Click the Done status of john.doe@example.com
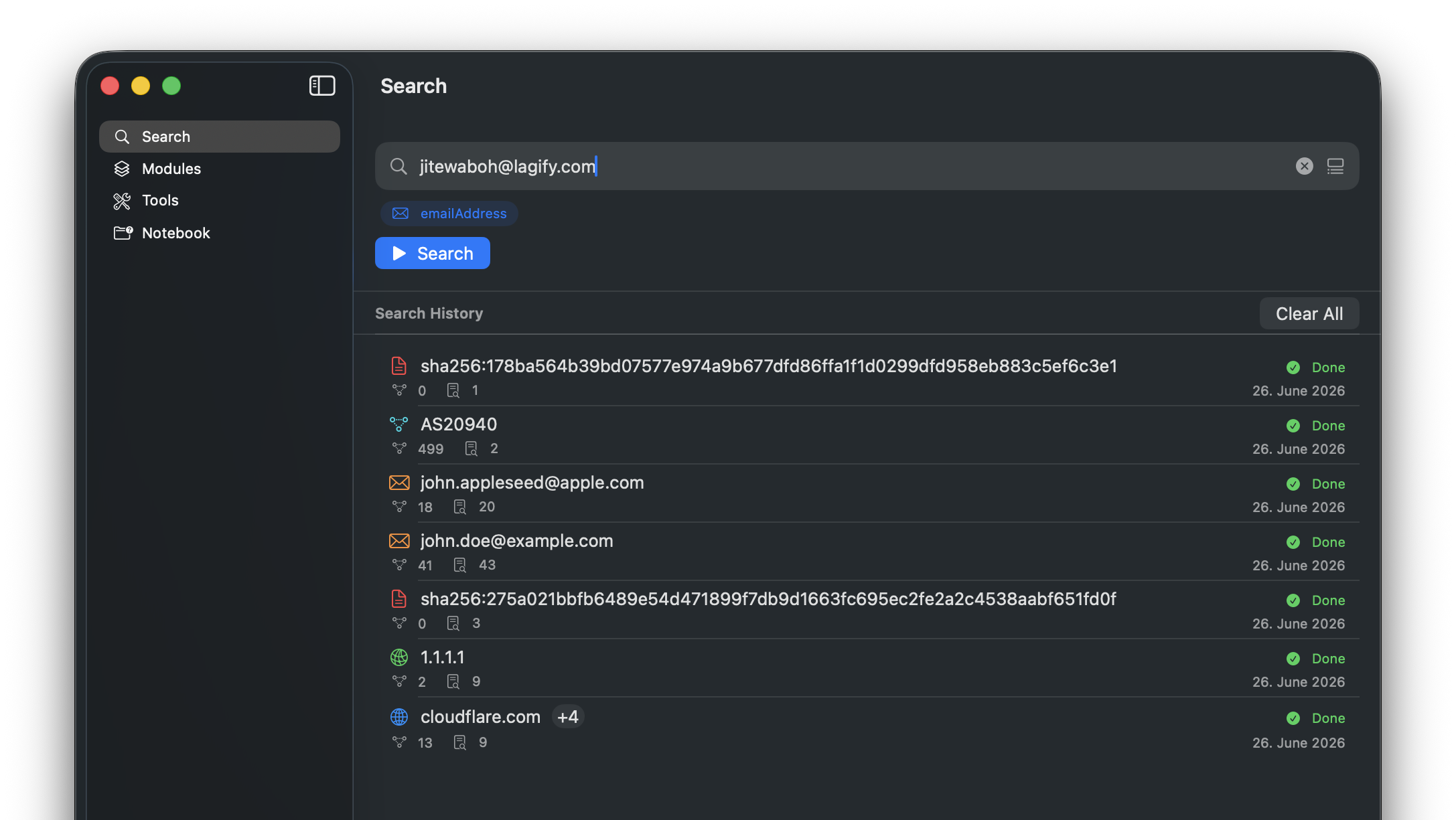 (1328, 542)
